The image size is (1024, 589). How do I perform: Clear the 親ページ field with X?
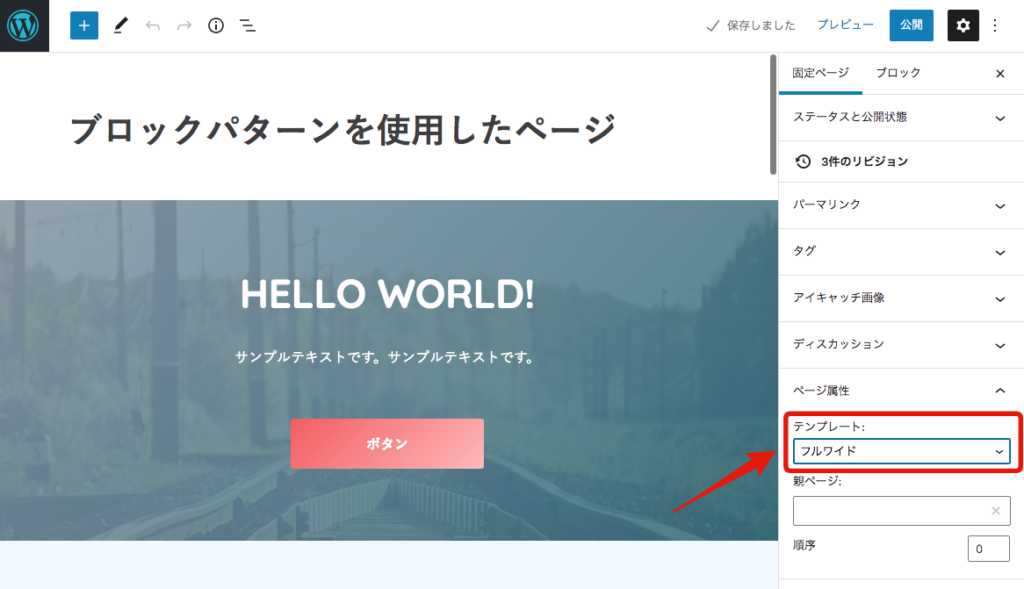click(995, 511)
